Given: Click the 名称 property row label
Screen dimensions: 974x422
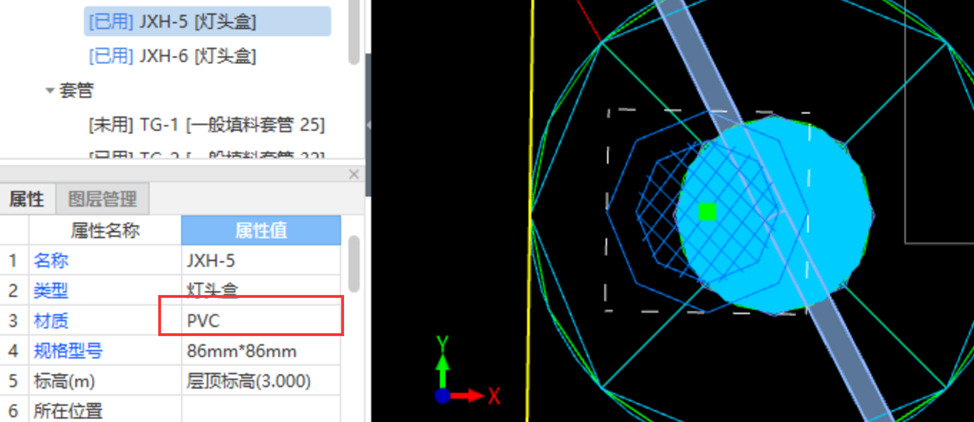Looking at the screenshot, I should click(51, 261).
